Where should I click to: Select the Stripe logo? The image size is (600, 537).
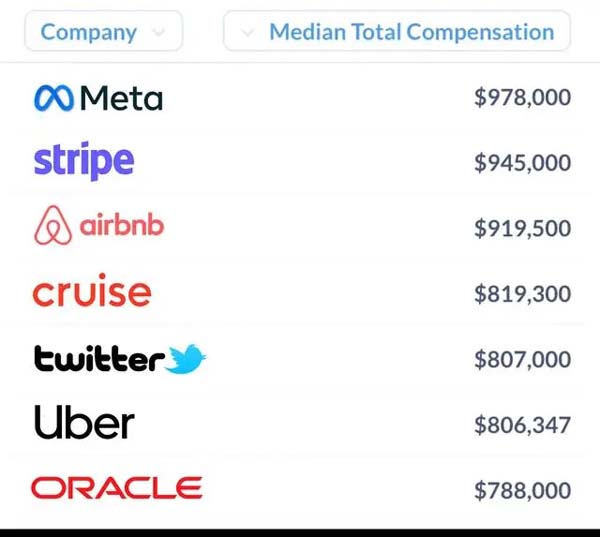click(84, 161)
